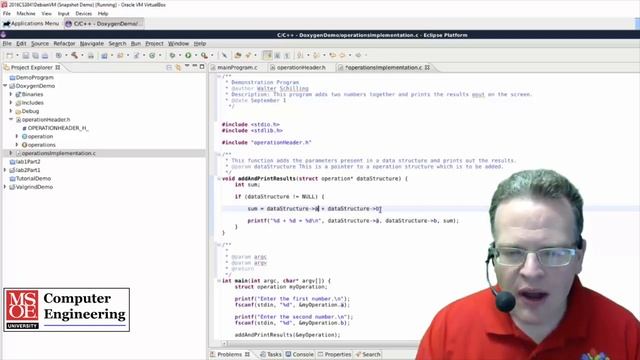Open the Problems tab at bottom
Screen dimensions: 640x360
[230, 354]
